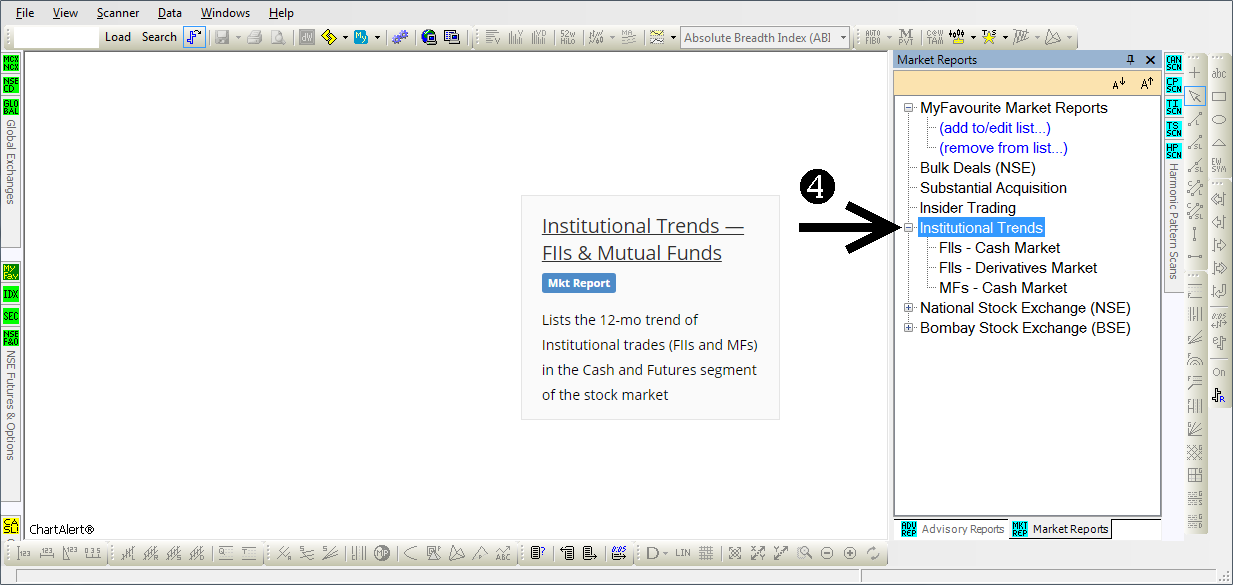Focus the symbol input field beside Load
This screenshot has width=1233, height=585.
[57, 37]
